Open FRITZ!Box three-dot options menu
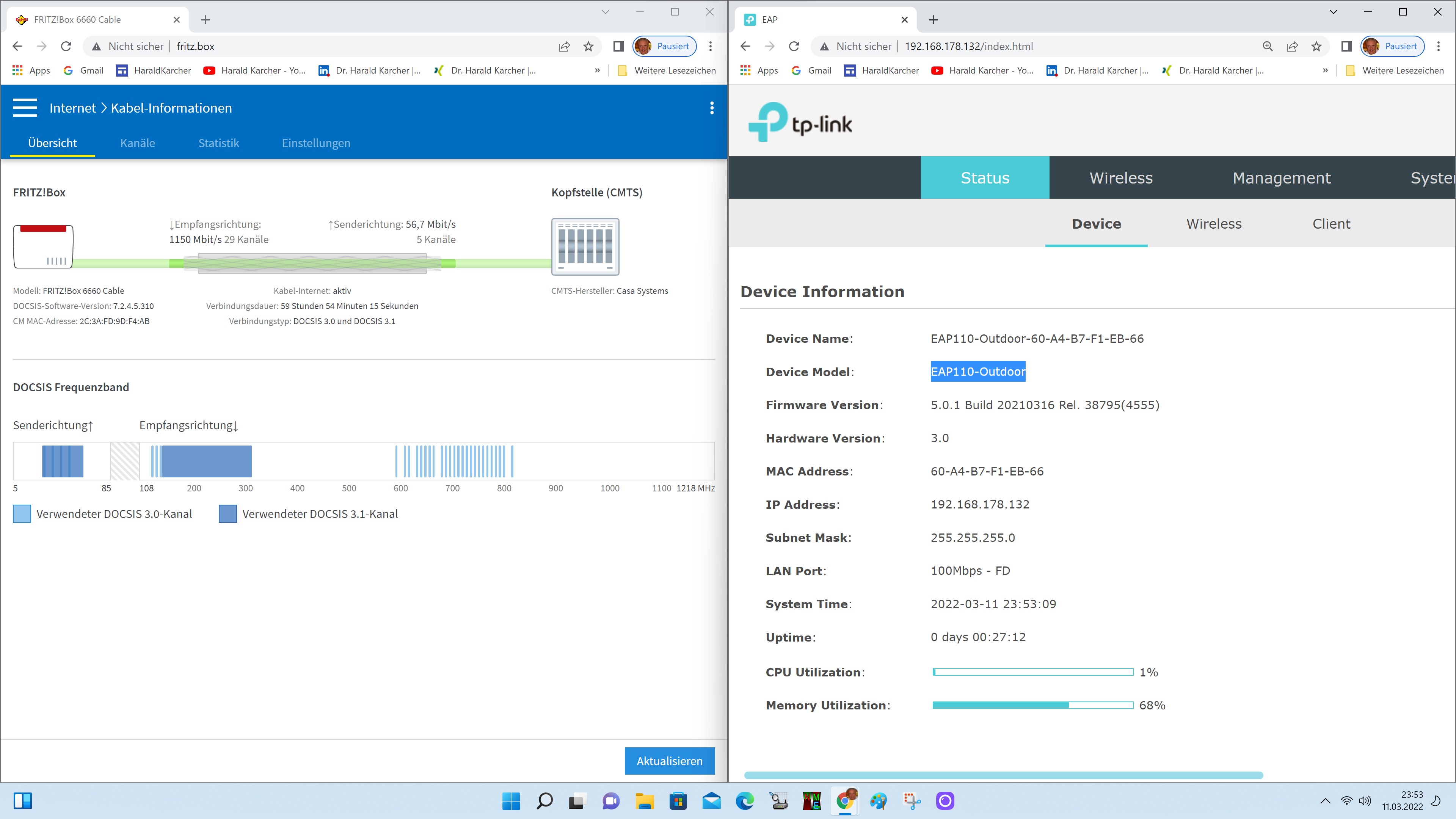The width and height of the screenshot is (1456, 819). coord(712,108)
